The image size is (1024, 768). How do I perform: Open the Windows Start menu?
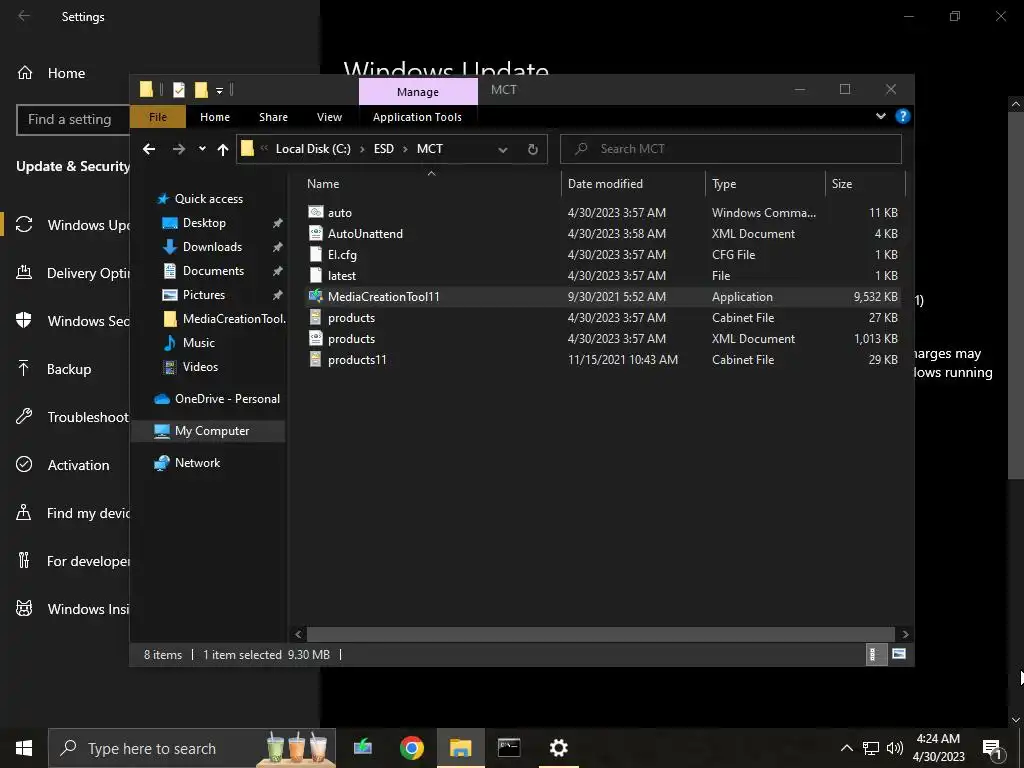(24, 748)
